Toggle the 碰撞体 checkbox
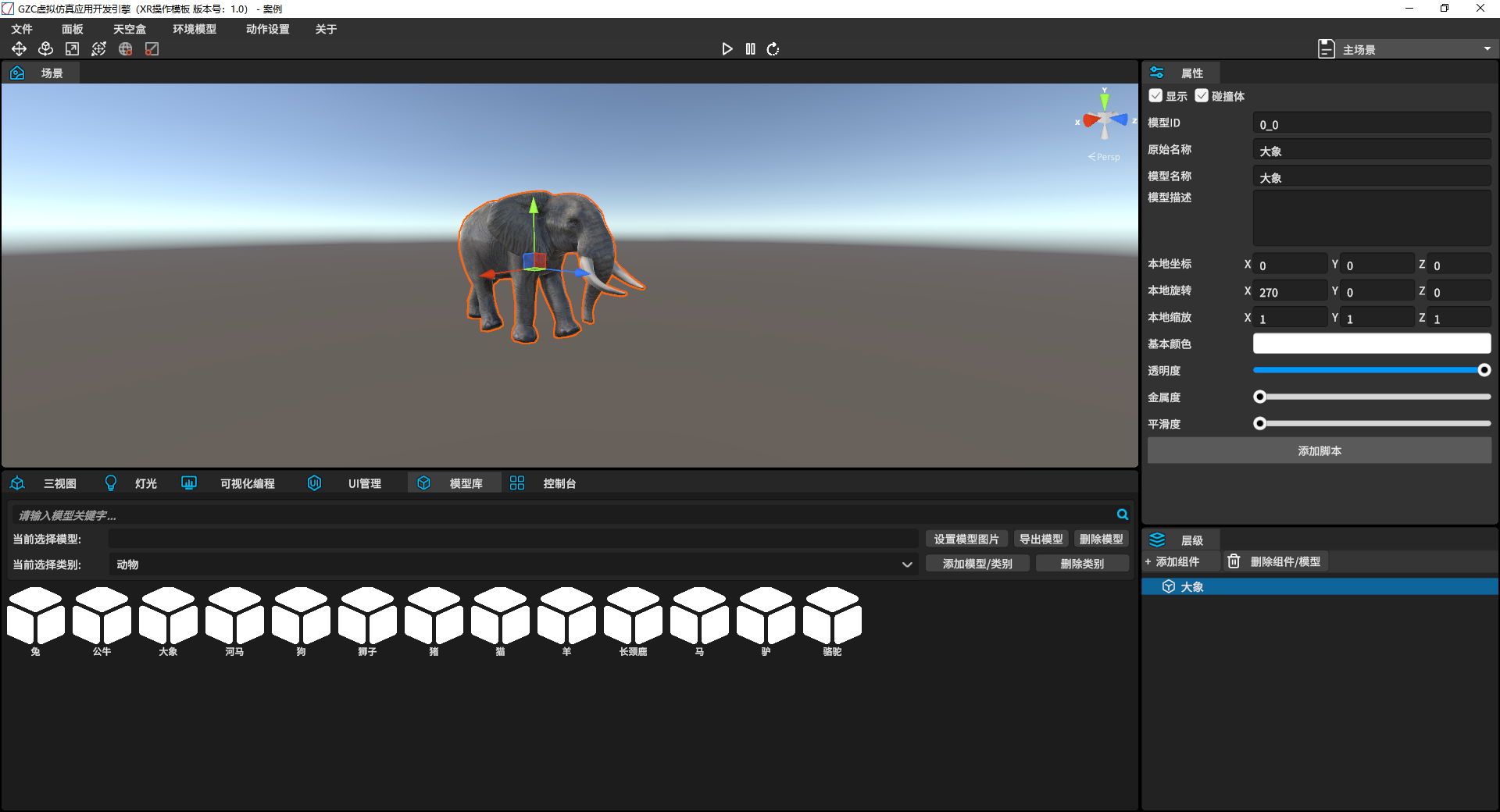1500x812 pixels. click(1202, 96)
